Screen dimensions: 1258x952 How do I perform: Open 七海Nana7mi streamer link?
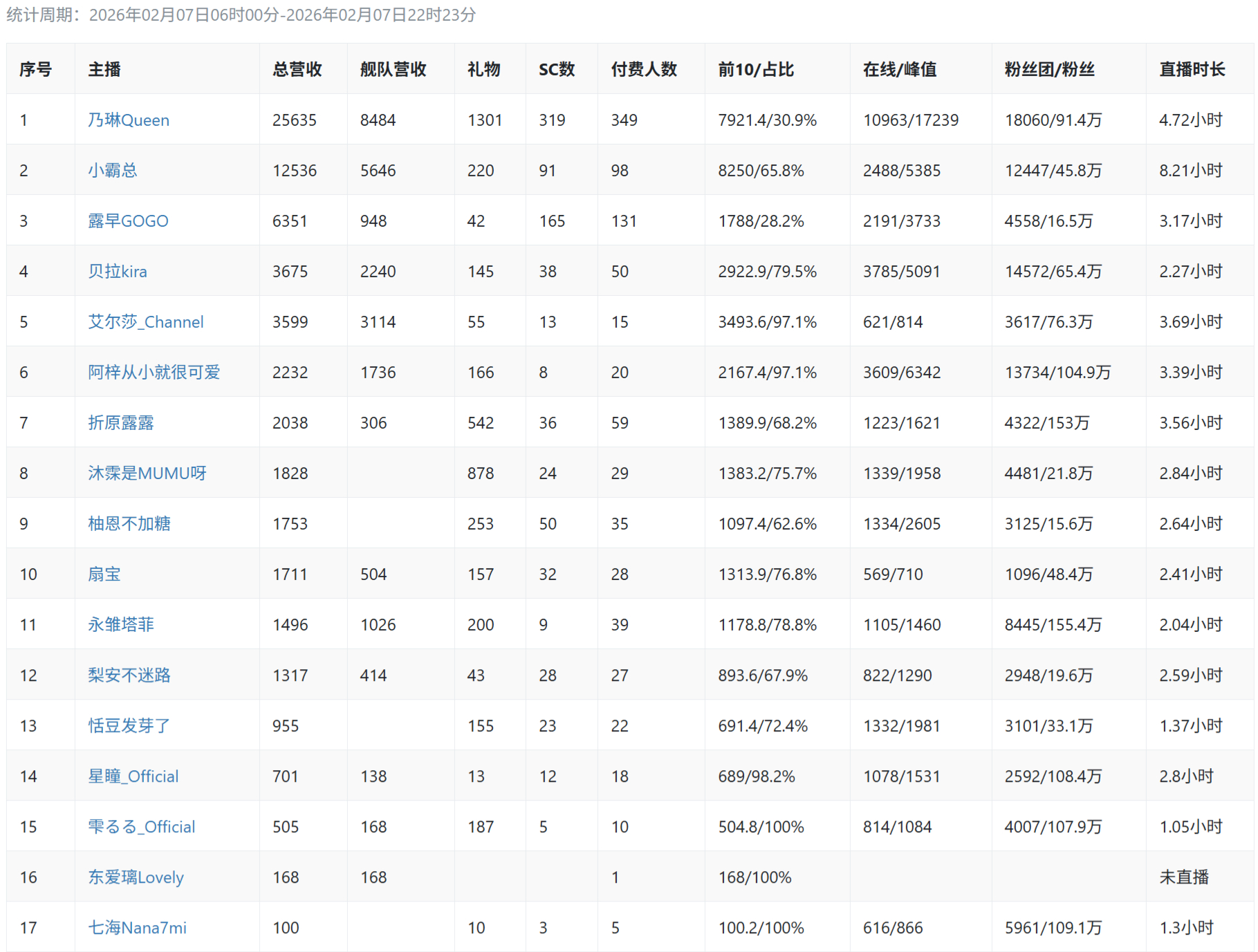tap(137, 928)
